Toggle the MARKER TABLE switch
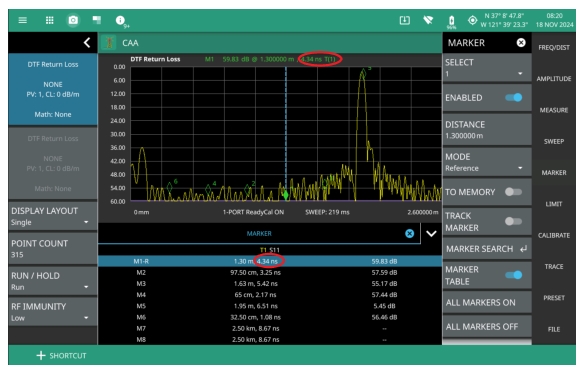 click(x=513, y=275)
